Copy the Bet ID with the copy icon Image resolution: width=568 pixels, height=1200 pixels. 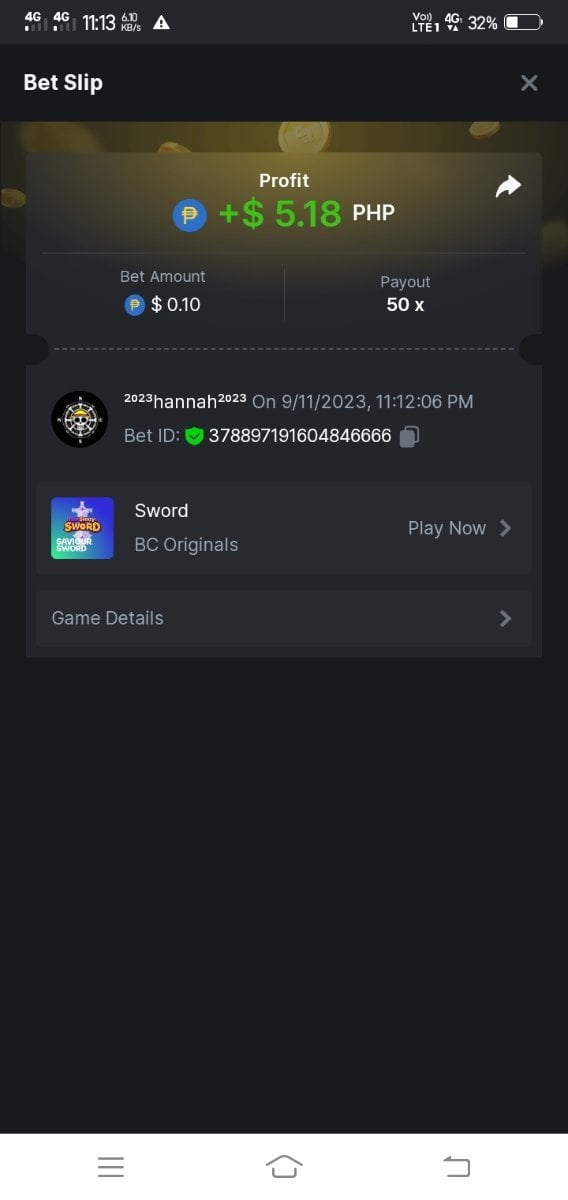click(409, 436)
